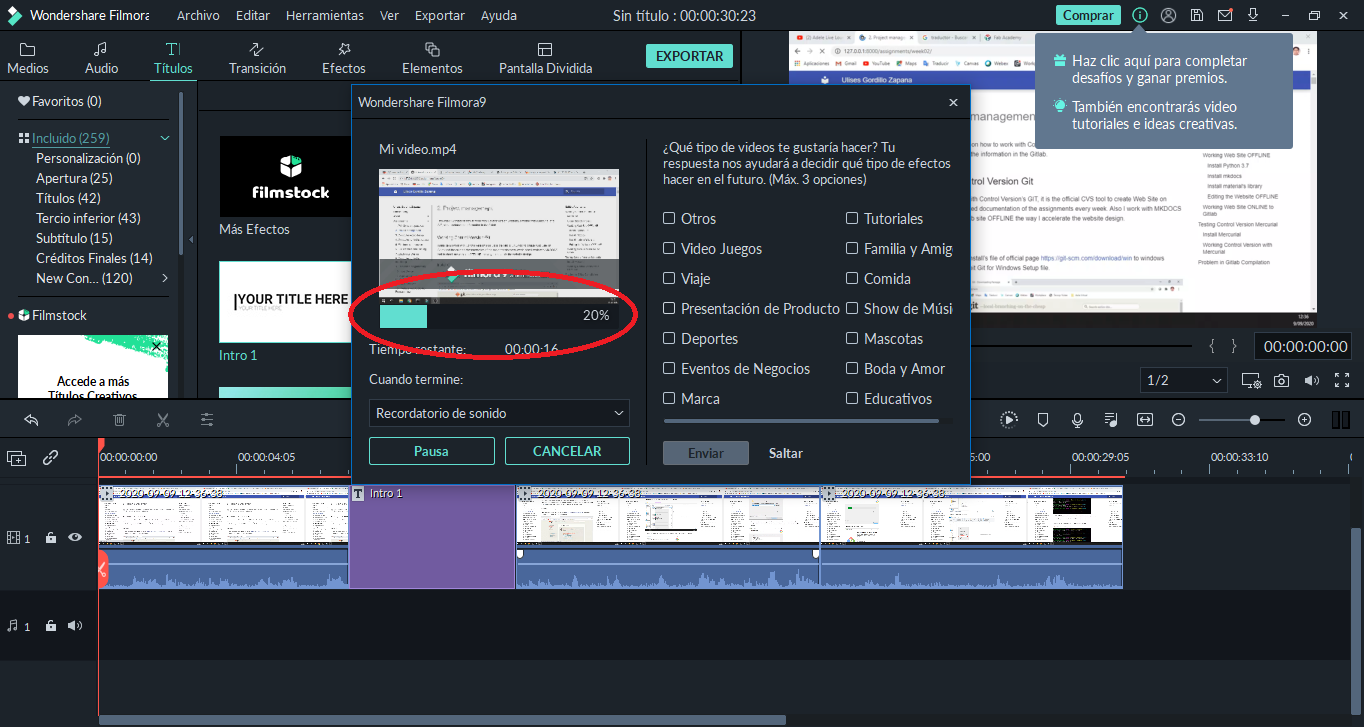Click the export progress bar

point(499,315)
